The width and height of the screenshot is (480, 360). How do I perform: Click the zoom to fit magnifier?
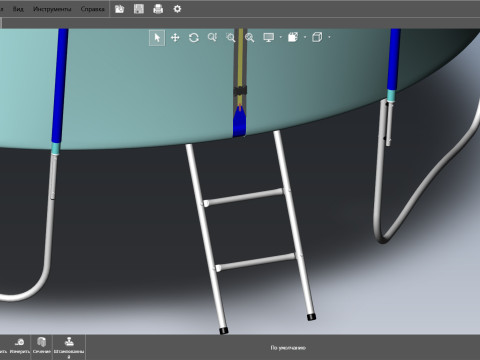click(250, 38)
